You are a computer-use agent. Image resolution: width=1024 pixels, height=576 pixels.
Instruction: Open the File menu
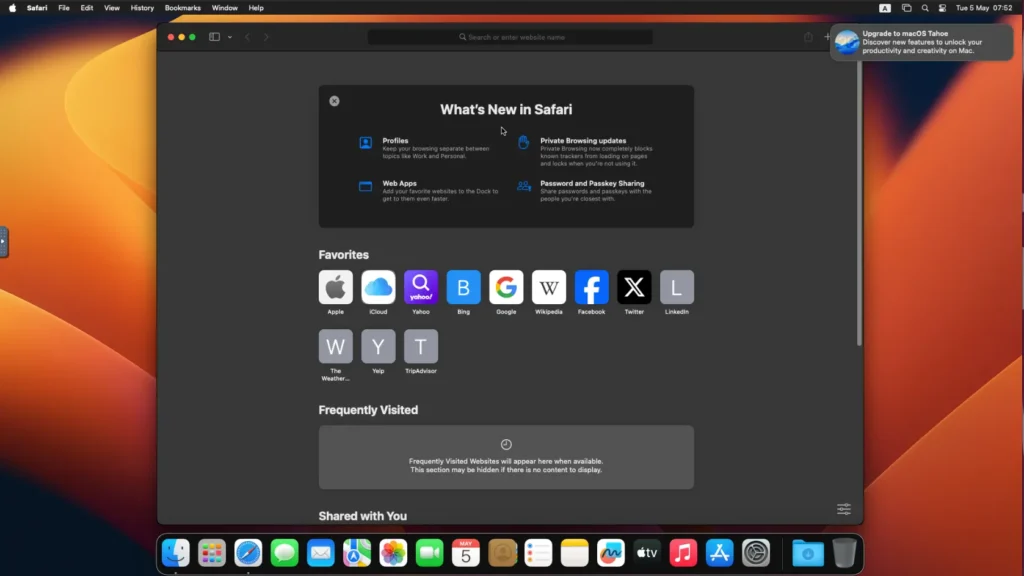pos(63,8)
